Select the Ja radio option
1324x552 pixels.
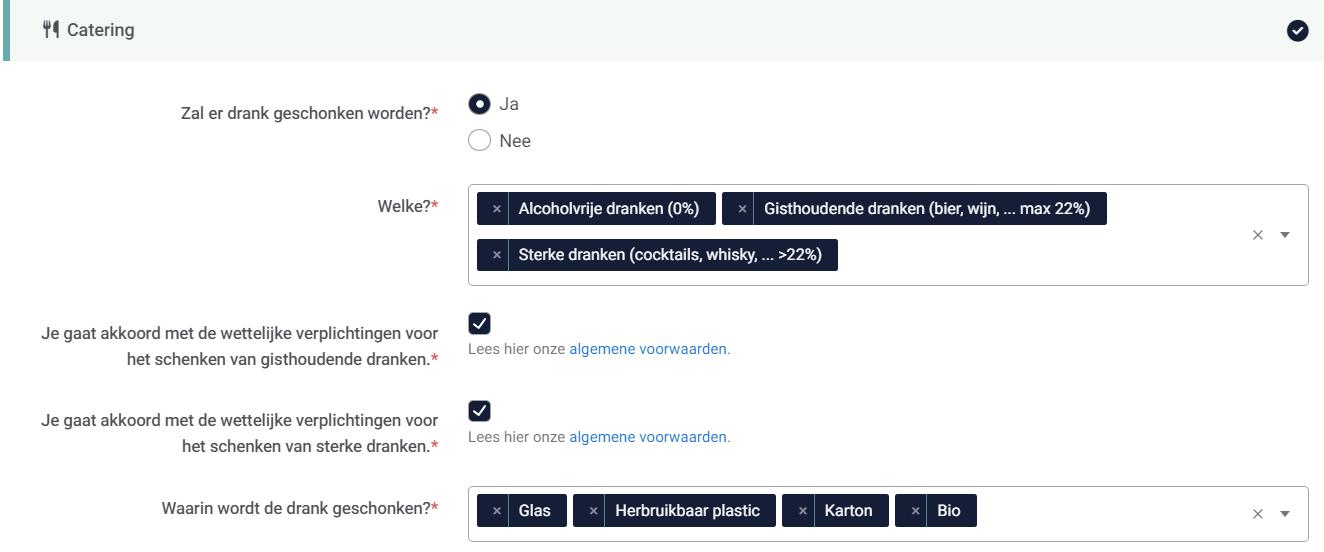[x=479, y=104]
